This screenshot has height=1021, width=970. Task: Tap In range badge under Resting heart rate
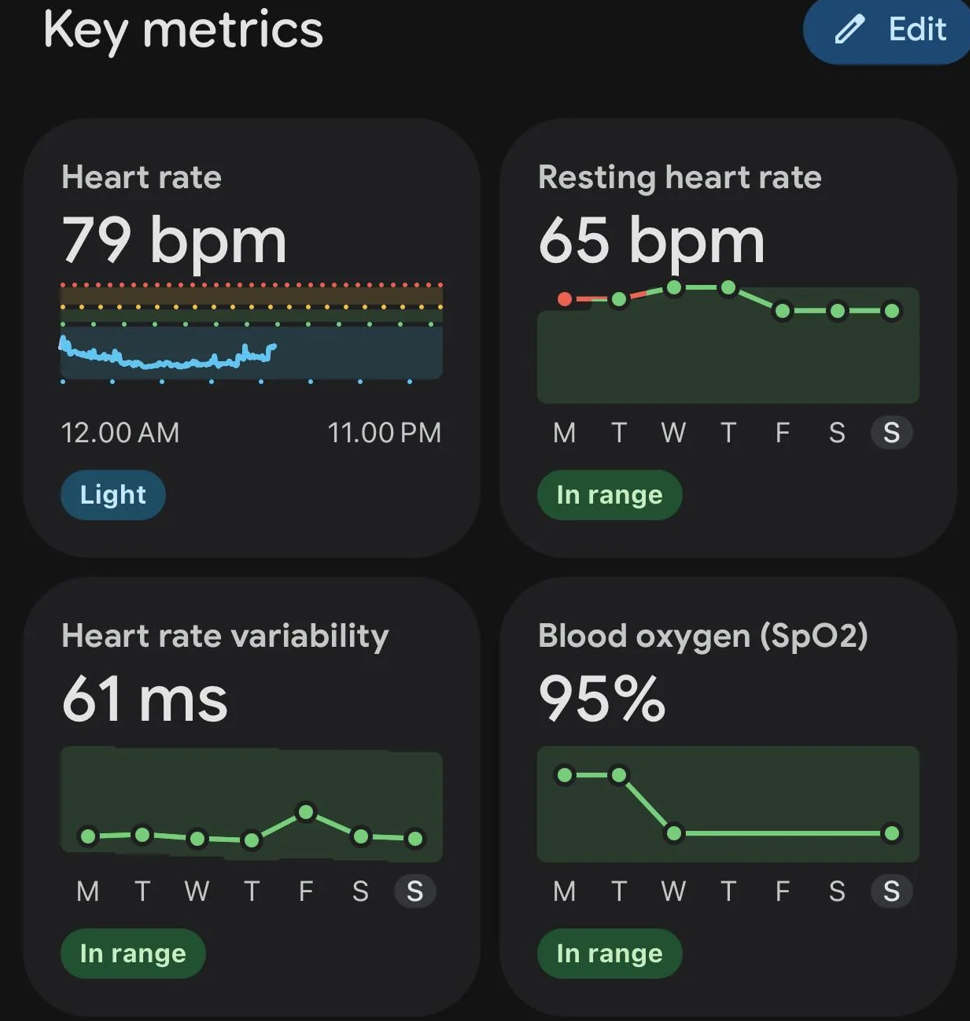click(609, 495)
